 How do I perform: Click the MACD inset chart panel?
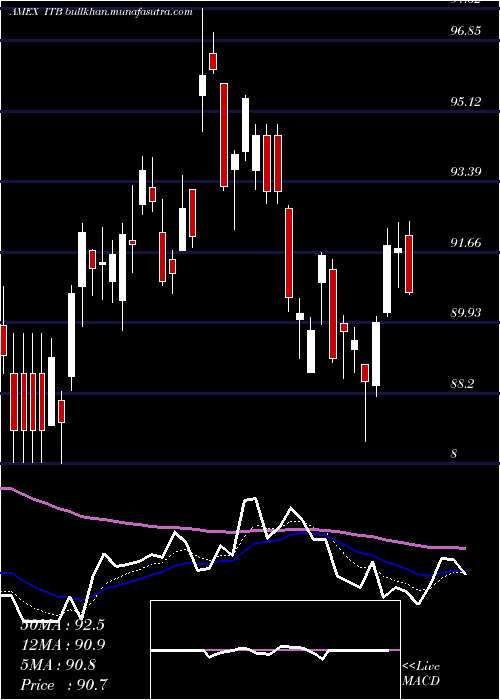[x=275, y=650]
